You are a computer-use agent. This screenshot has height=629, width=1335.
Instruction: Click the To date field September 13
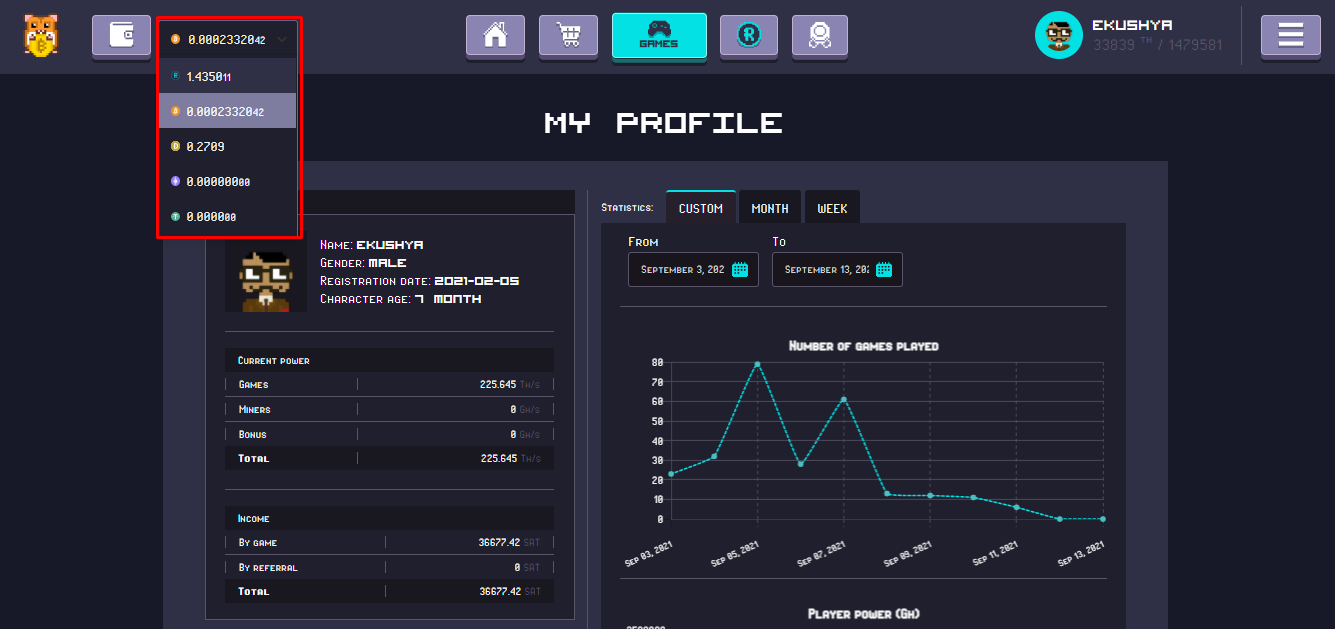(837, 269)
